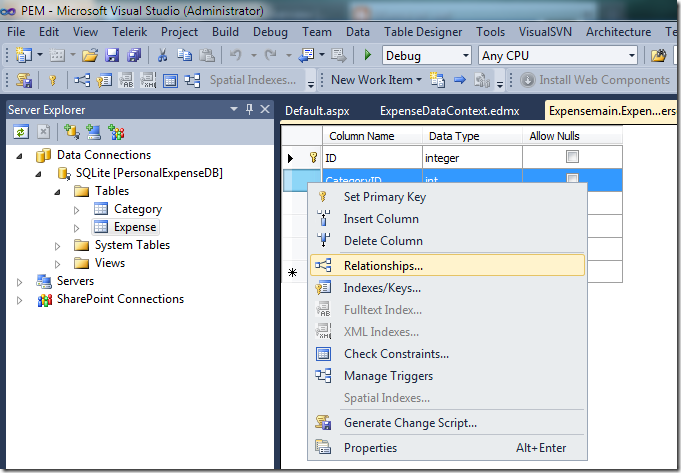Select Relationships... from context menu

(x=383, y=266)
